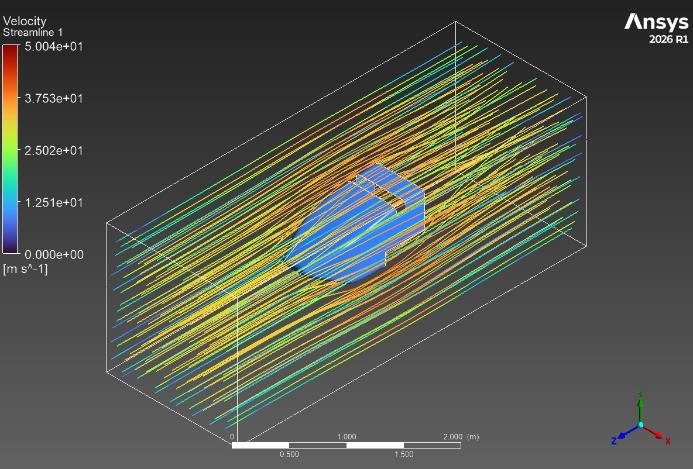Click the 'Velocity' legend title
This screenshot has width=693, height=469.
pyautogui.click(x=24, y=21)
